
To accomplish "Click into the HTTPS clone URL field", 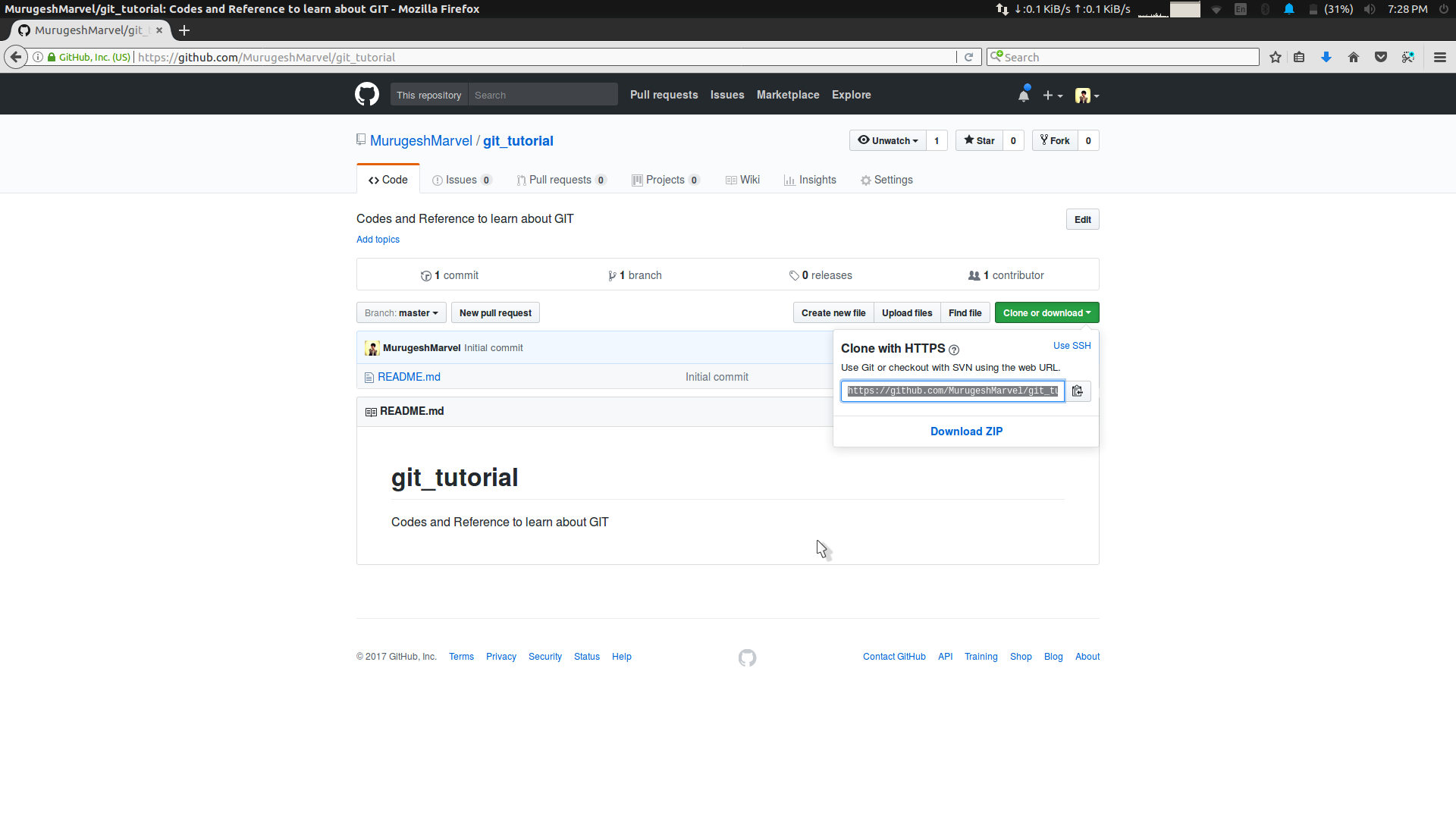I will click(952, 391).
